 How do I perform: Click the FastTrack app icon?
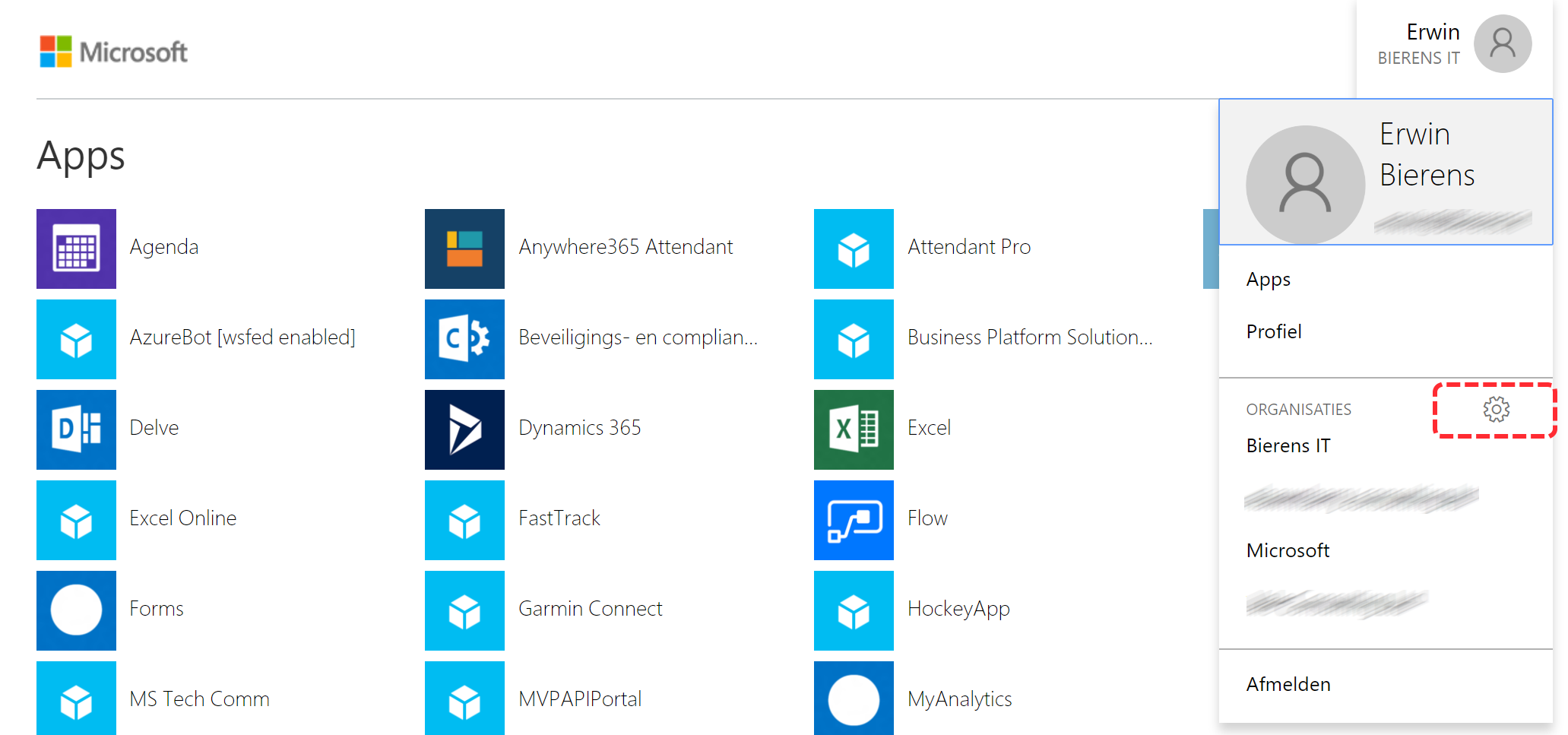[x=464, y=520]
